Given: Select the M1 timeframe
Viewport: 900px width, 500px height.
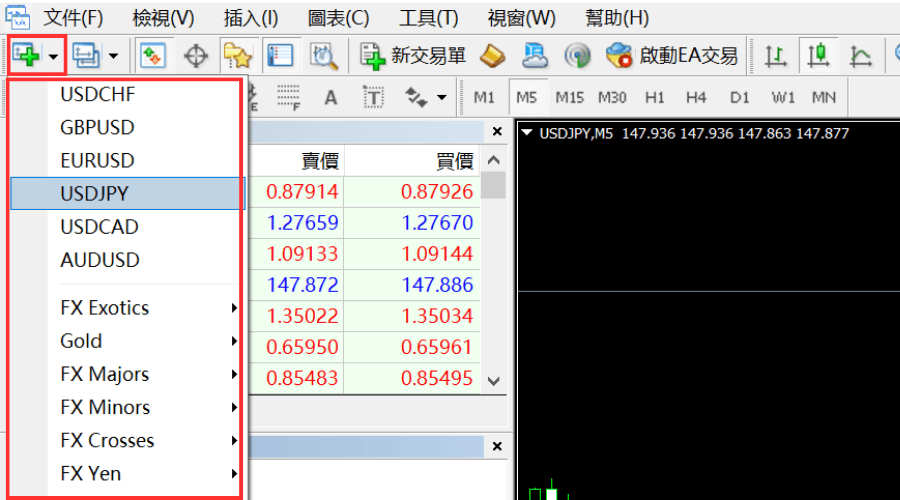Looking at the screenshot, I should (484, 98).
